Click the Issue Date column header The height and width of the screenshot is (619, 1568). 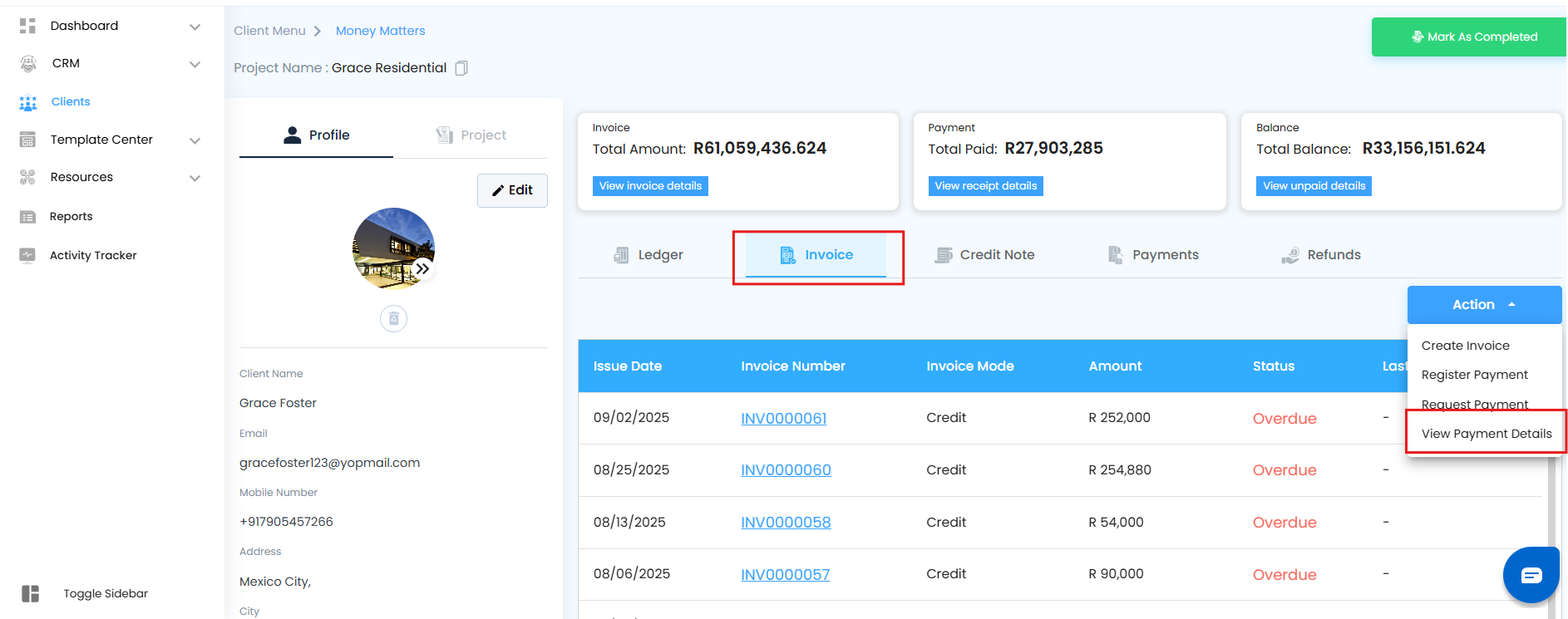pos(628,366)
